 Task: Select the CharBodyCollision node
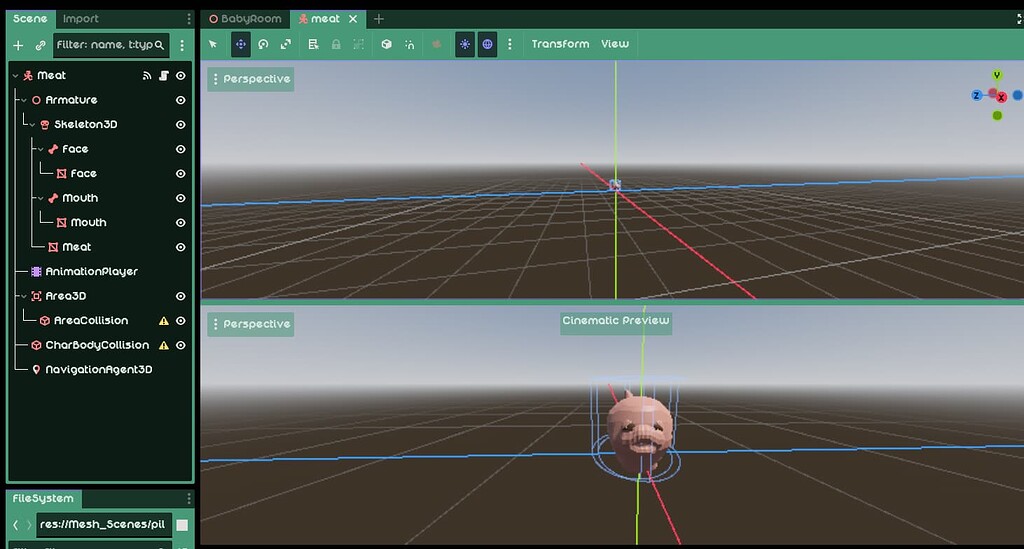pyautogui.click(x=97, y=345)
